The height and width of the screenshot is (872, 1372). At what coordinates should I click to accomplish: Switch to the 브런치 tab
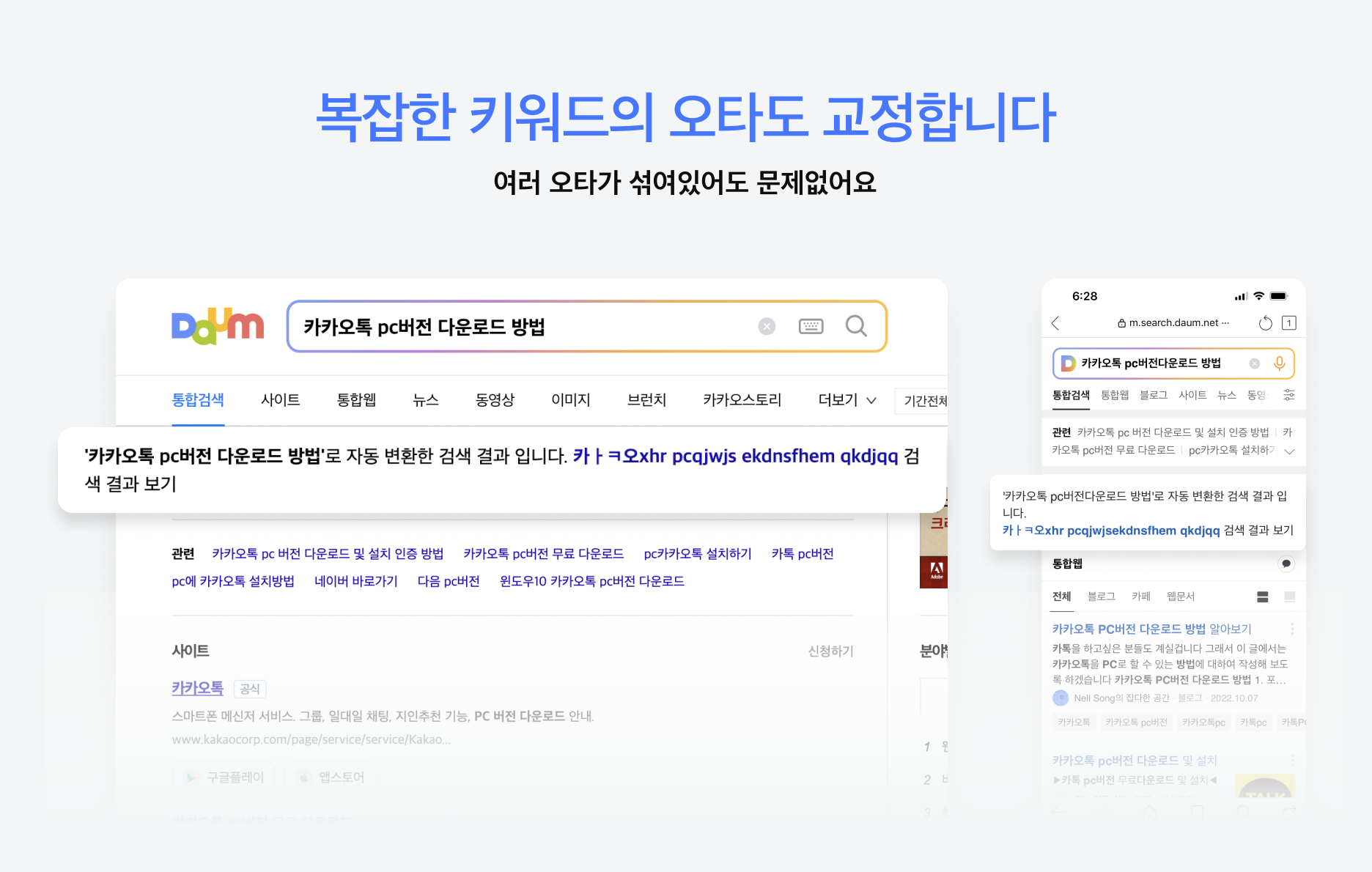click(647, 400)
